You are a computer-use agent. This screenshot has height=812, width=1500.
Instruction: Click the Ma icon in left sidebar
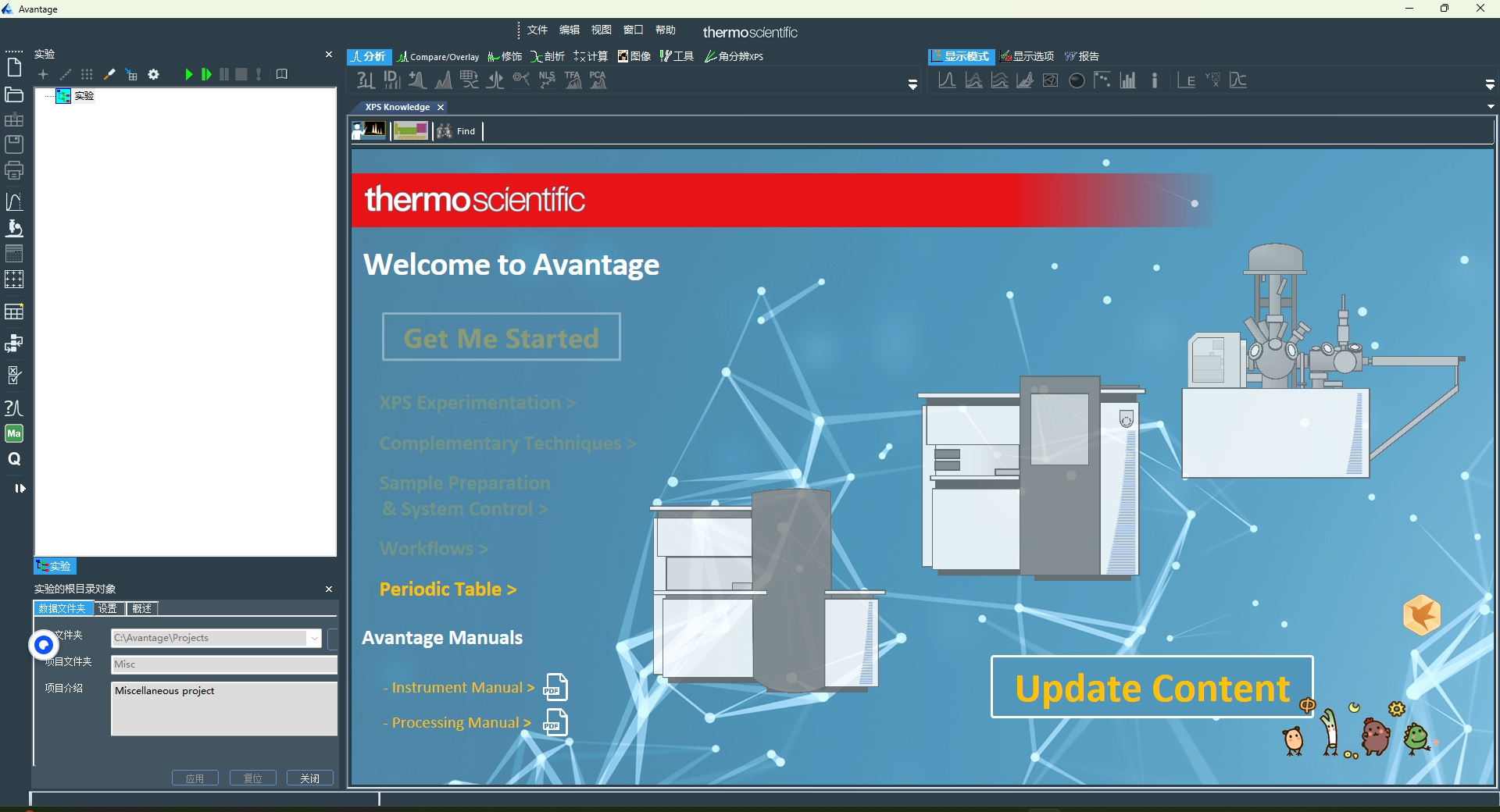coord(14,433)
